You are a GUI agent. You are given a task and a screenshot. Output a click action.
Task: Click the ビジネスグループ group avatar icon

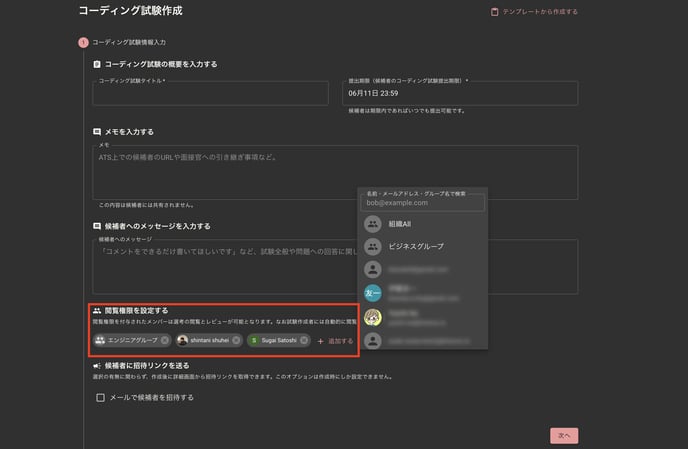point(373,247)
